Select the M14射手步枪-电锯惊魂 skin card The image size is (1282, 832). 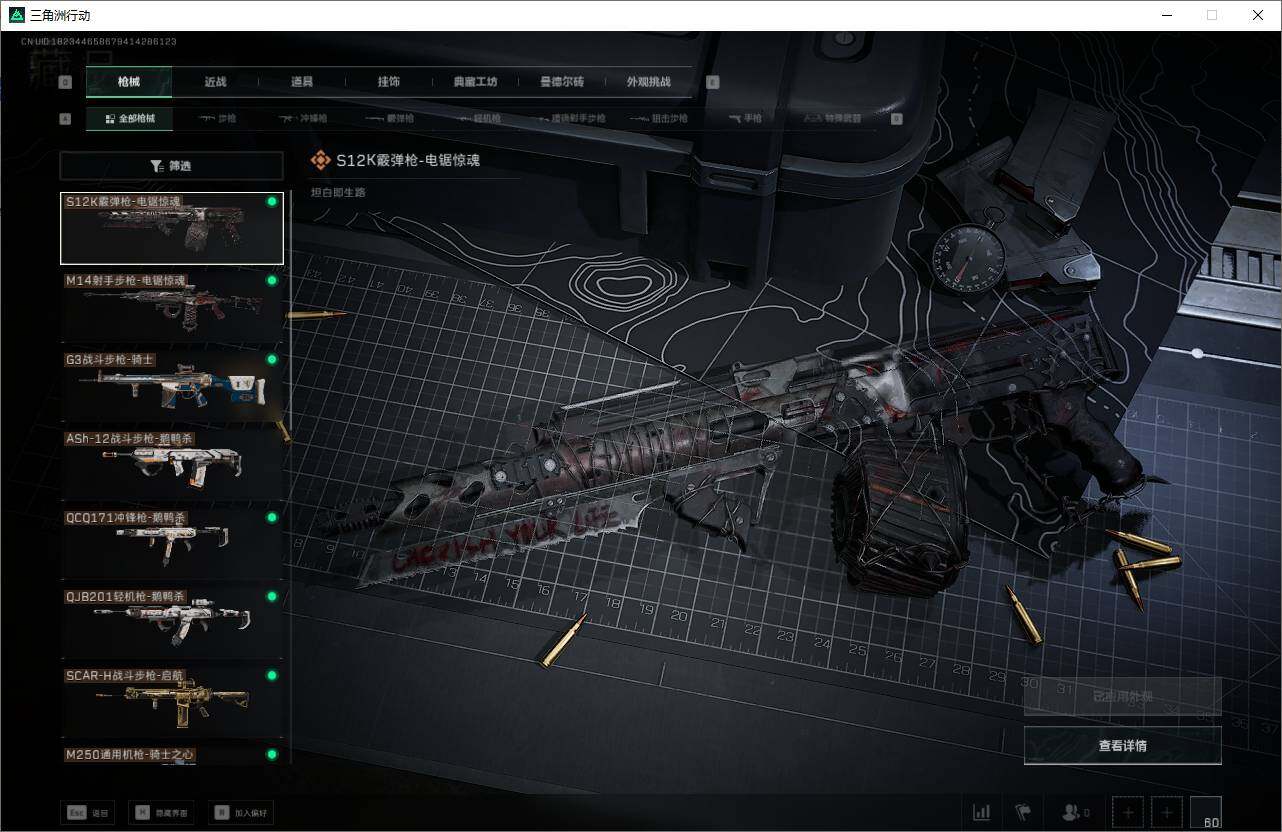pyautogui.click(x=172, y=307)
